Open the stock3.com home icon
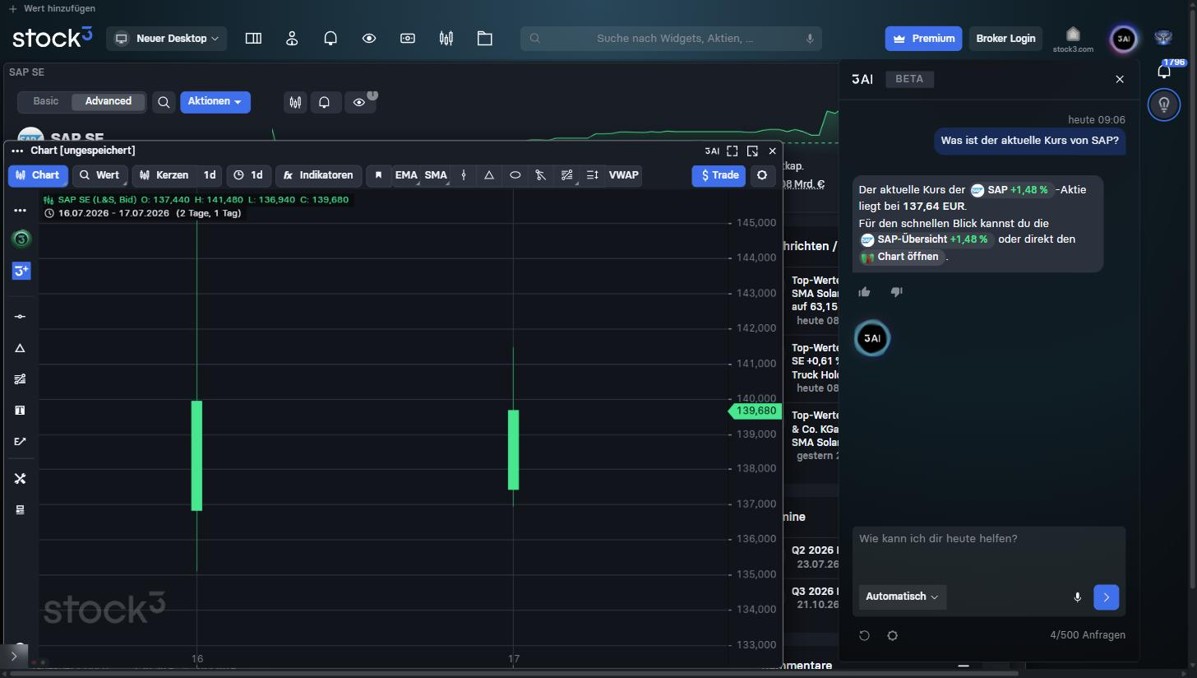The image size is (1197, 678). (1073, 38)
